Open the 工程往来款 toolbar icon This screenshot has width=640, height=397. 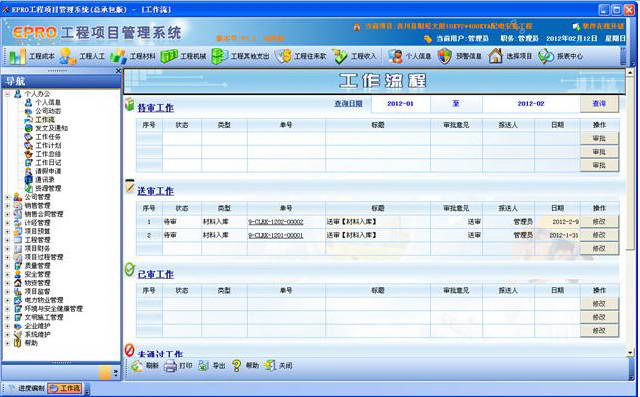pyautogui.click(x=283, y=56)
